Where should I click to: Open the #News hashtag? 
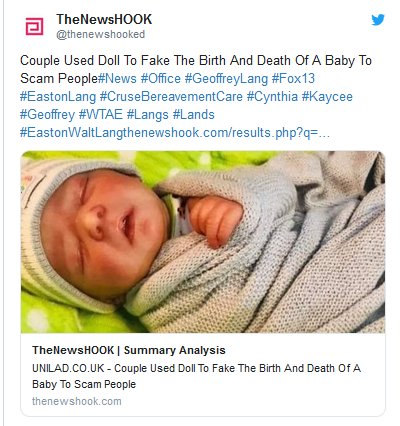click(117, 79)
